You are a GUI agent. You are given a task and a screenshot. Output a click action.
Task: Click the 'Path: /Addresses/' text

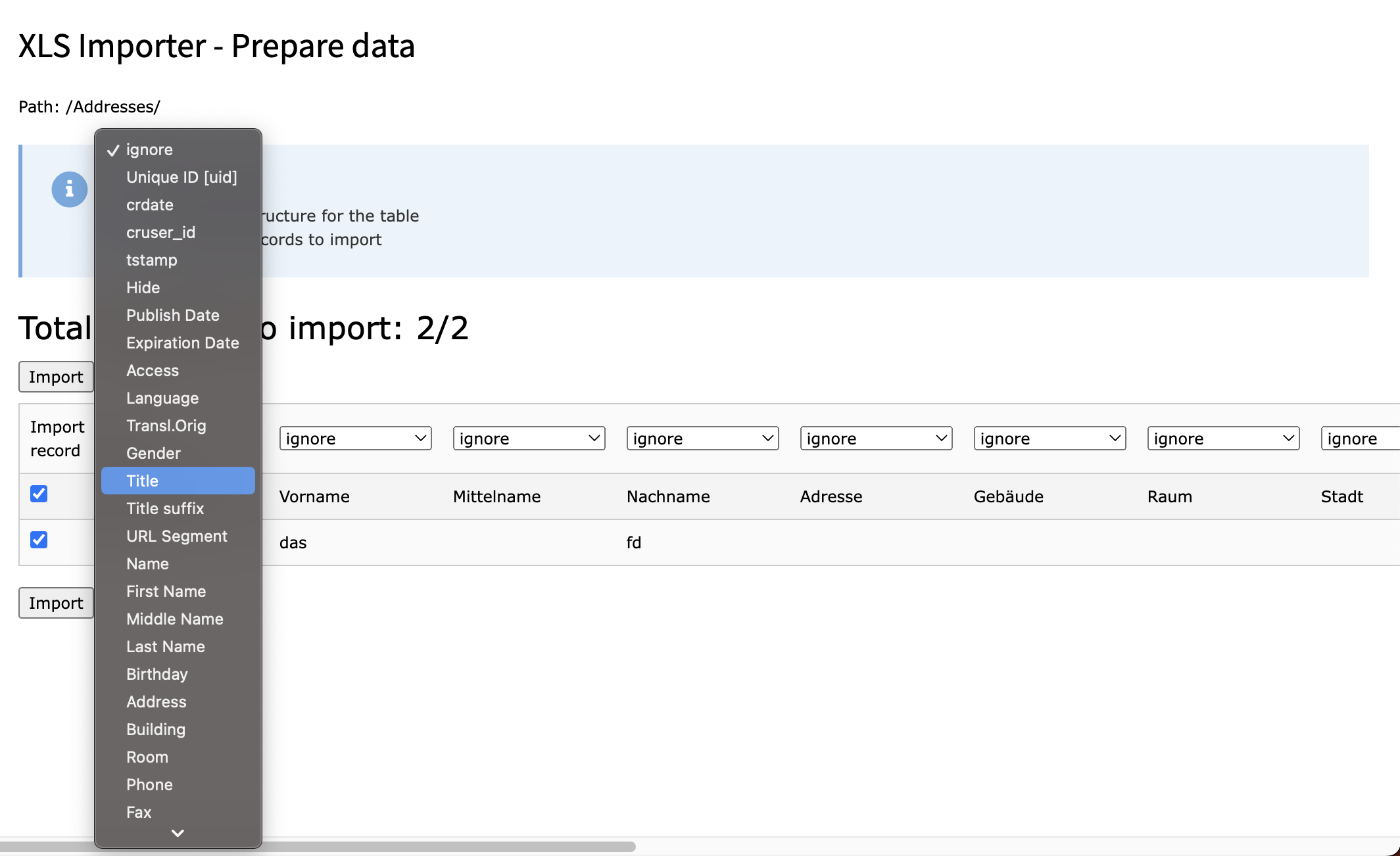(89, 107)
